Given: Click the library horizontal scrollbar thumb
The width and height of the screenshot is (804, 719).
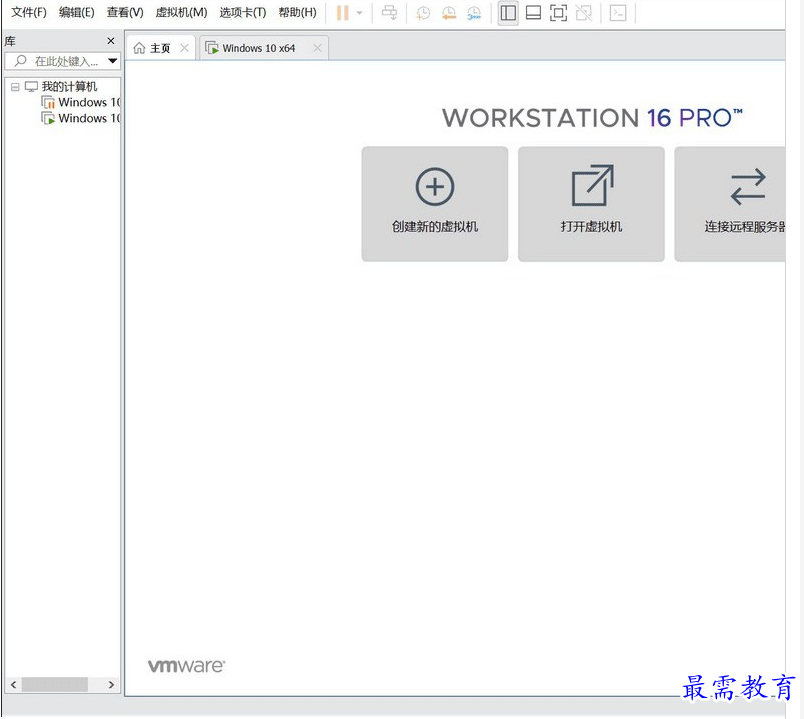Looking at the screenshot, I should (x=54, y=685).
